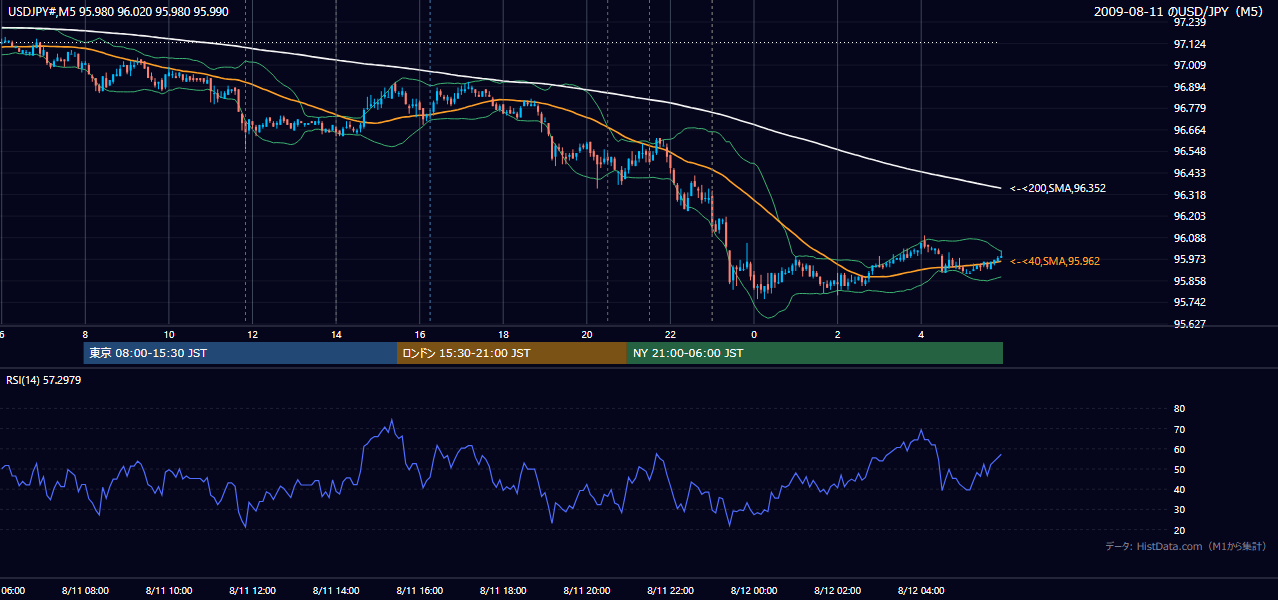The image size is (1278, 600).
Task: Click hour marker 2 under price chart
Action: coord(838,334)
